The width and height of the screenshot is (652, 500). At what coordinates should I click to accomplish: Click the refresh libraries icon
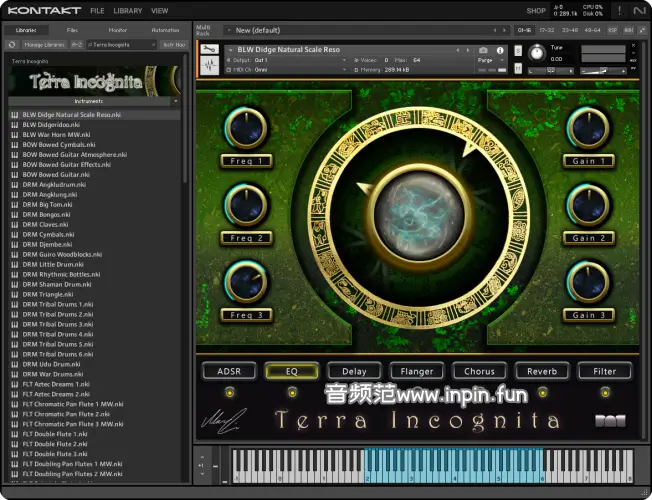coord(12,44)
